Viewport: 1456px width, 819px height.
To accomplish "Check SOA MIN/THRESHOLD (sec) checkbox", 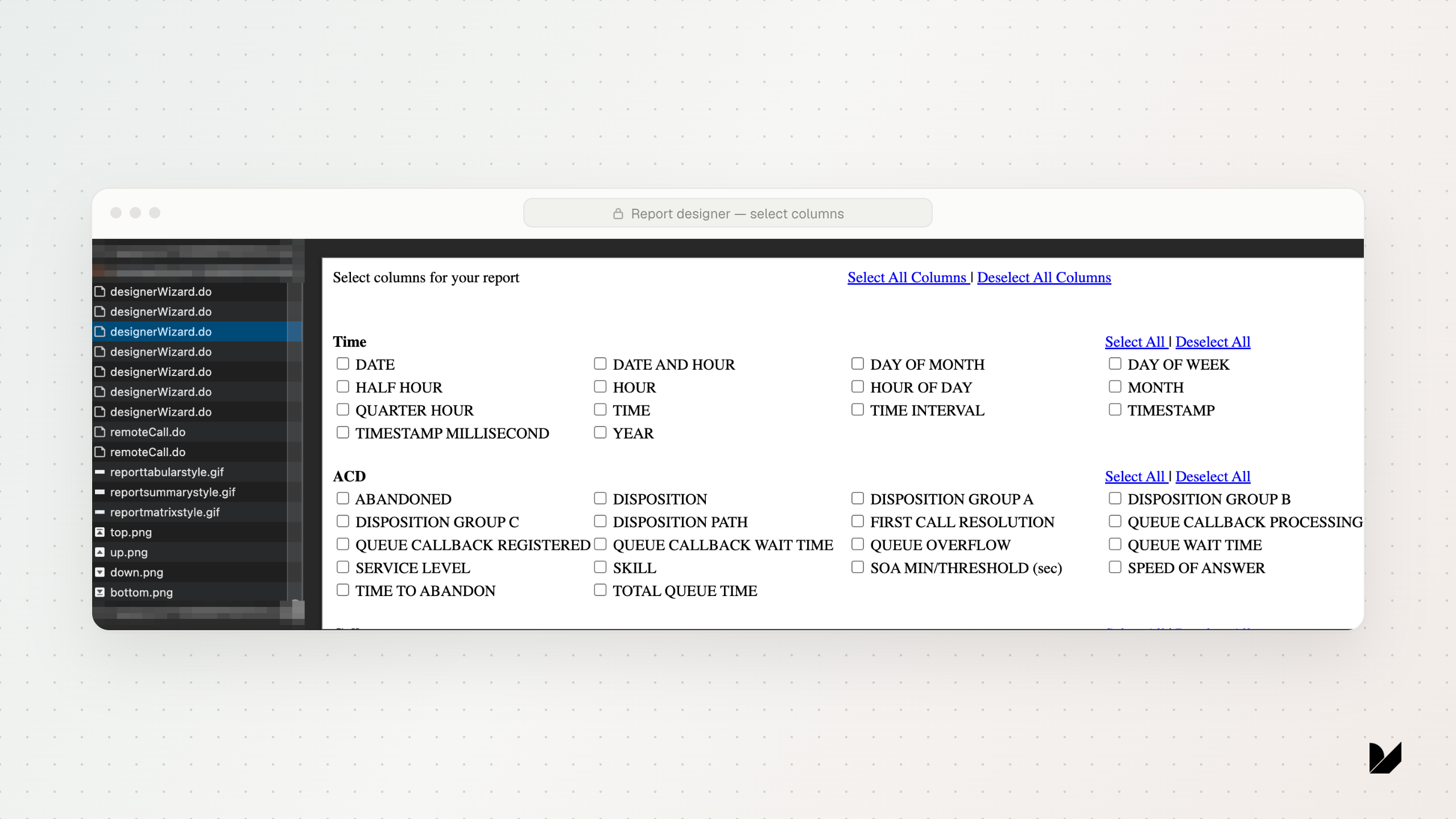I will [x=858, y=567].
